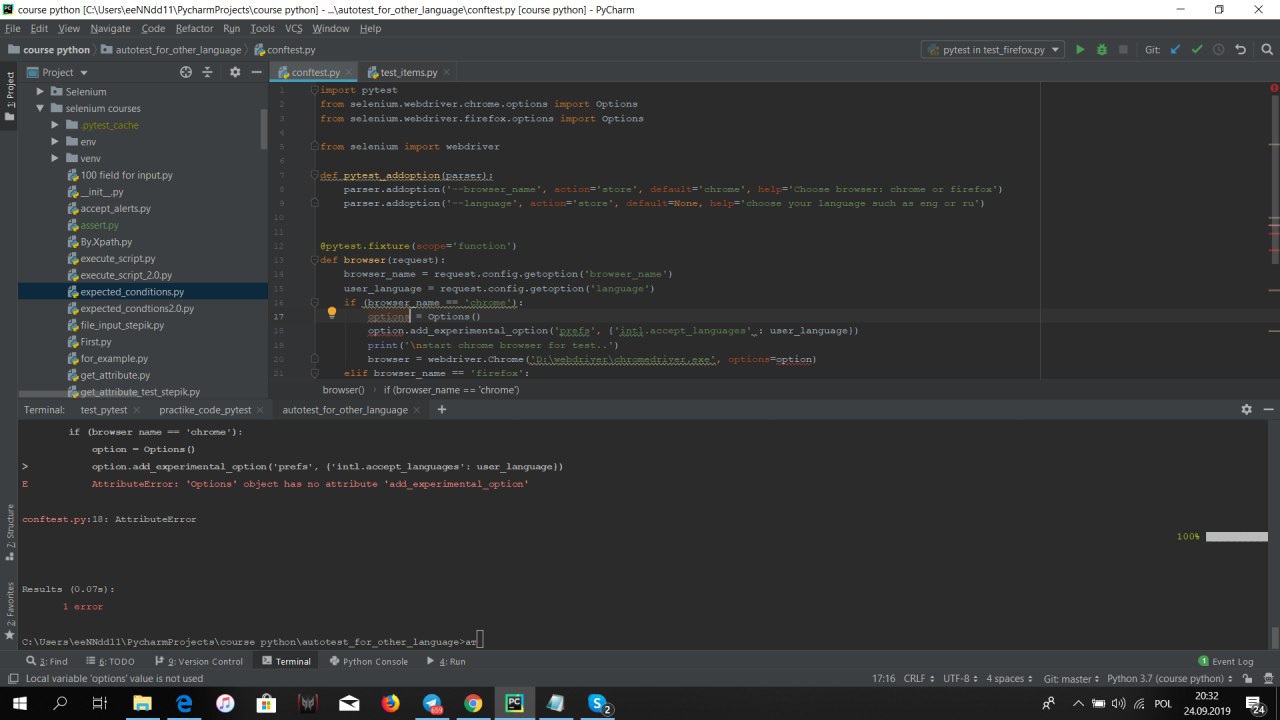1280x720 pixels.
Task: Expand the venv folder
Action: (x=56, y=158)
